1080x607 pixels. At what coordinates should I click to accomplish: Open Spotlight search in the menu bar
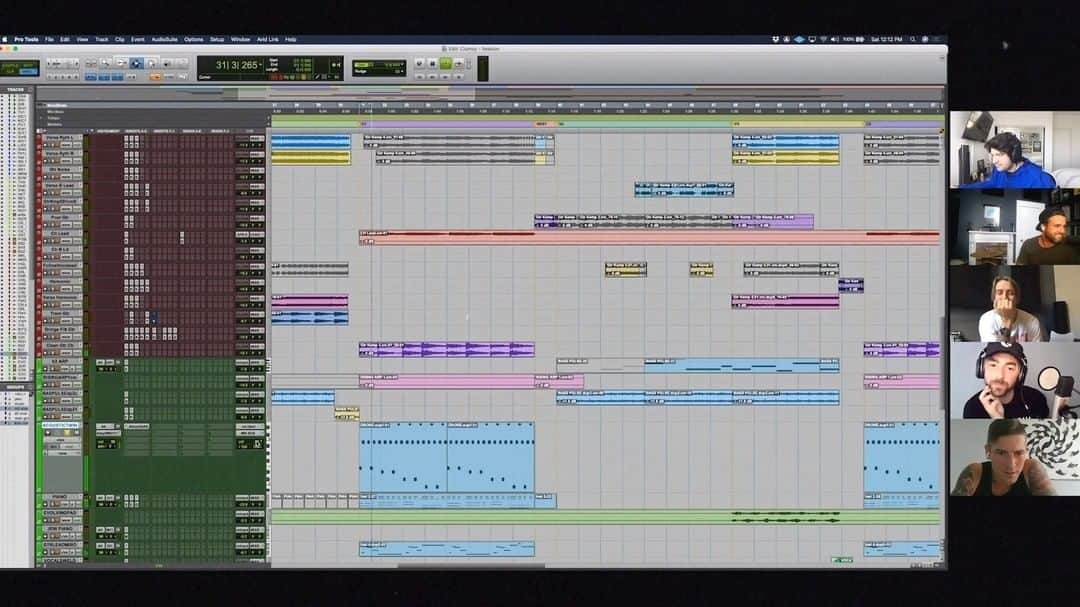pyautogui.click(x=913, y=39)
